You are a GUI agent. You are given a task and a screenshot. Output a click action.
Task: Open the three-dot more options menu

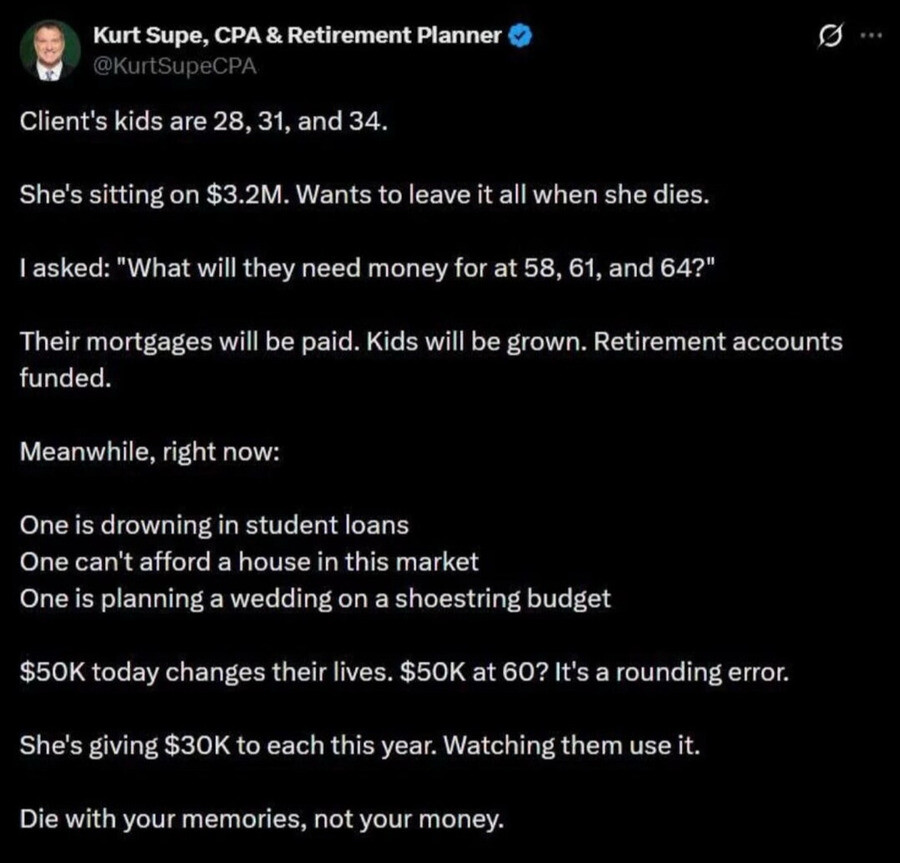click(871, 35)
